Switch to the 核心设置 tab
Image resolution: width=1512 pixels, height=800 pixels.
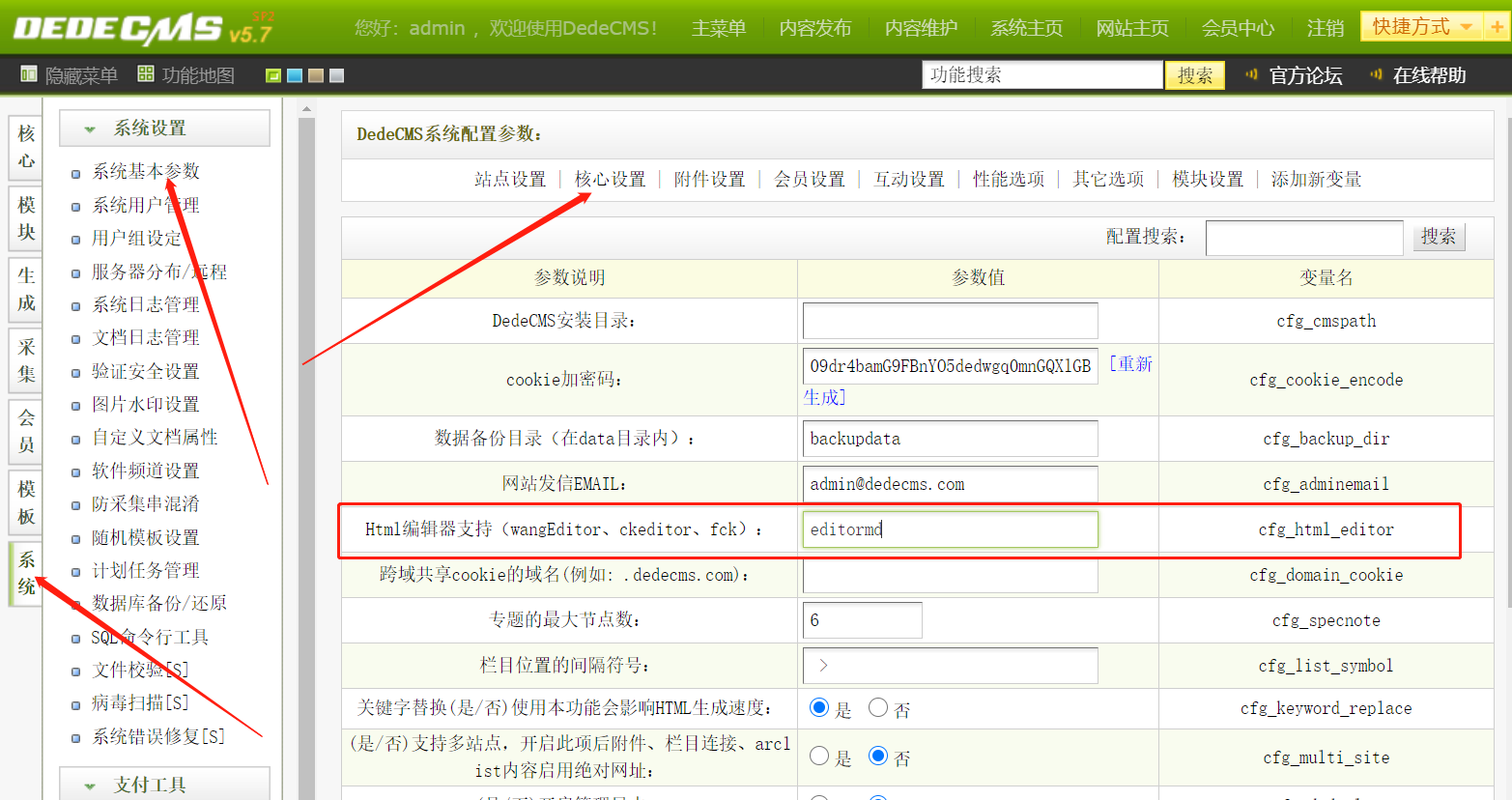click(611, 179)
